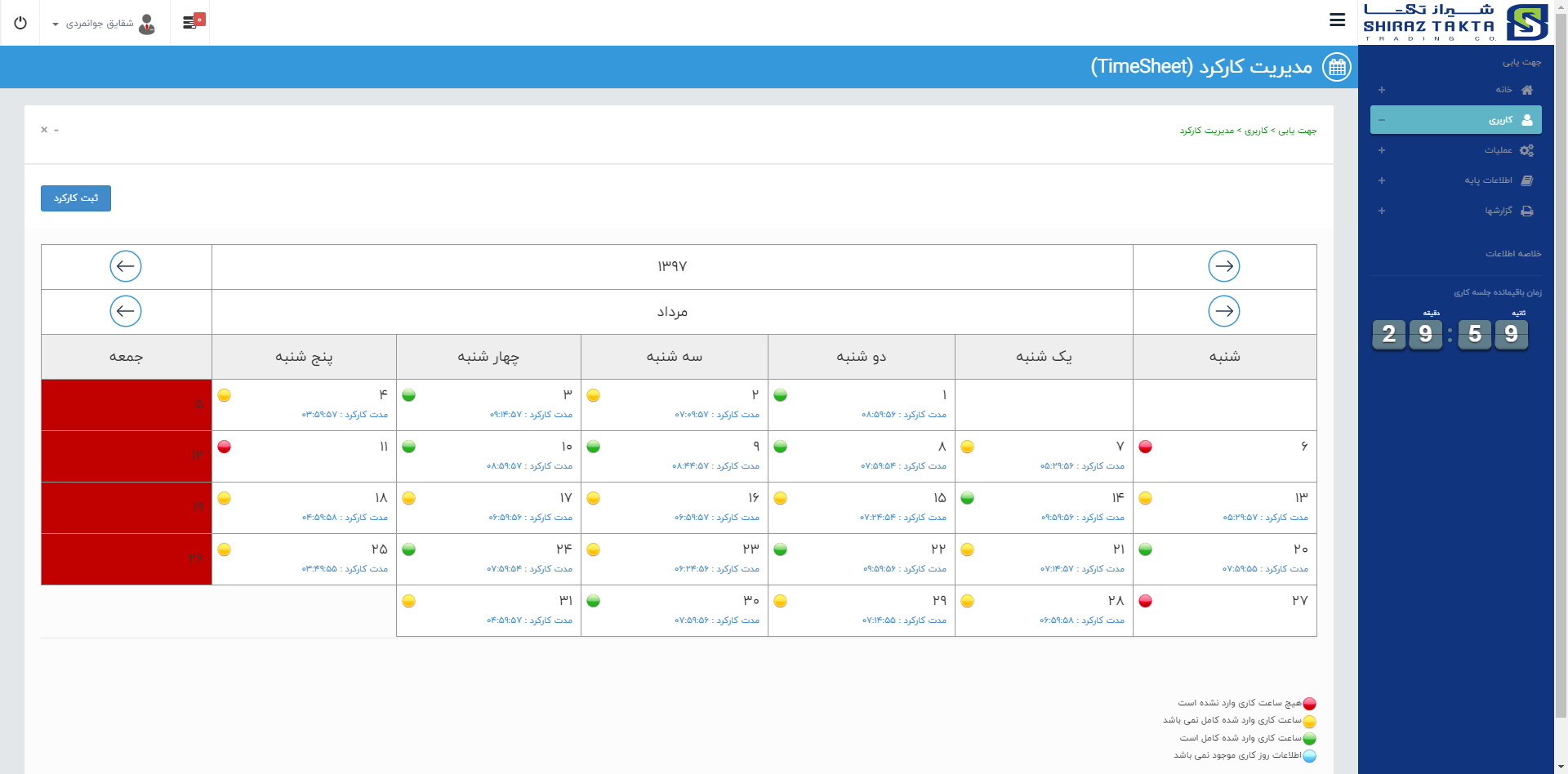This screenshot has width=1568, height=774.
Task: Click day ۱۵ work duration ۰۷:۲۴:۵۴
Action: 902,518
